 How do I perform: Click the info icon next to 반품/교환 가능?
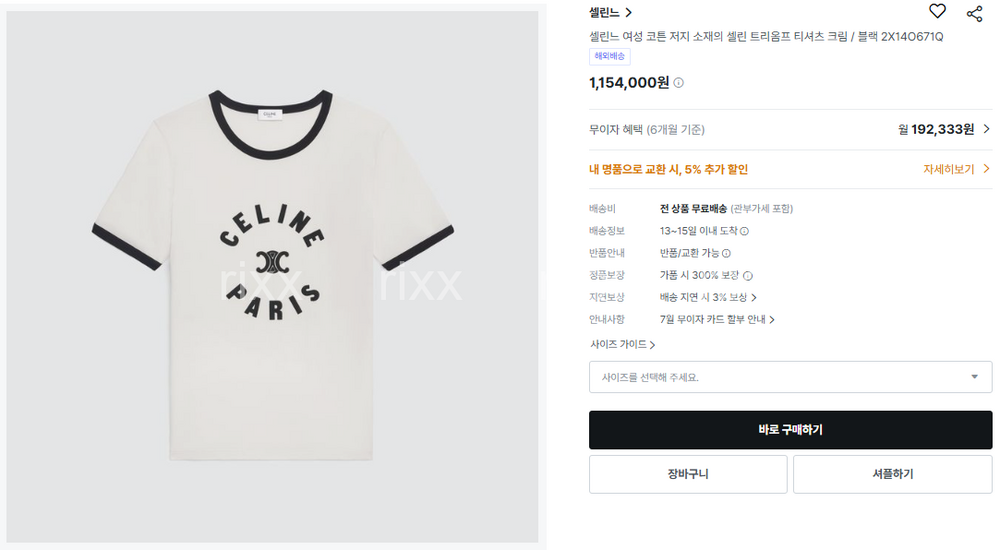(726, 253)
